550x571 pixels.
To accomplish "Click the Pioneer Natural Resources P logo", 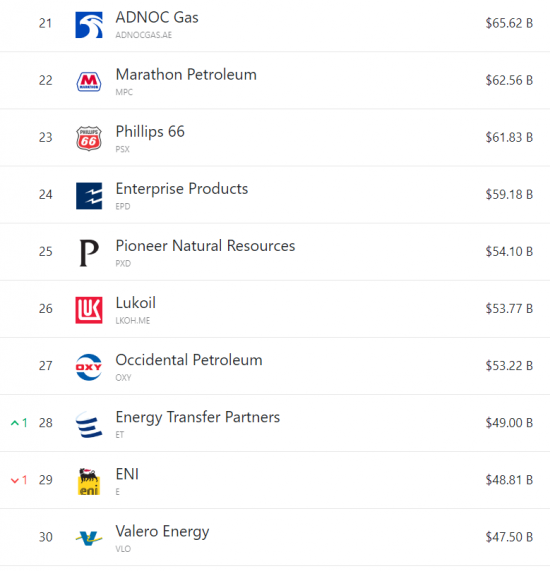I will click(89, 253).
